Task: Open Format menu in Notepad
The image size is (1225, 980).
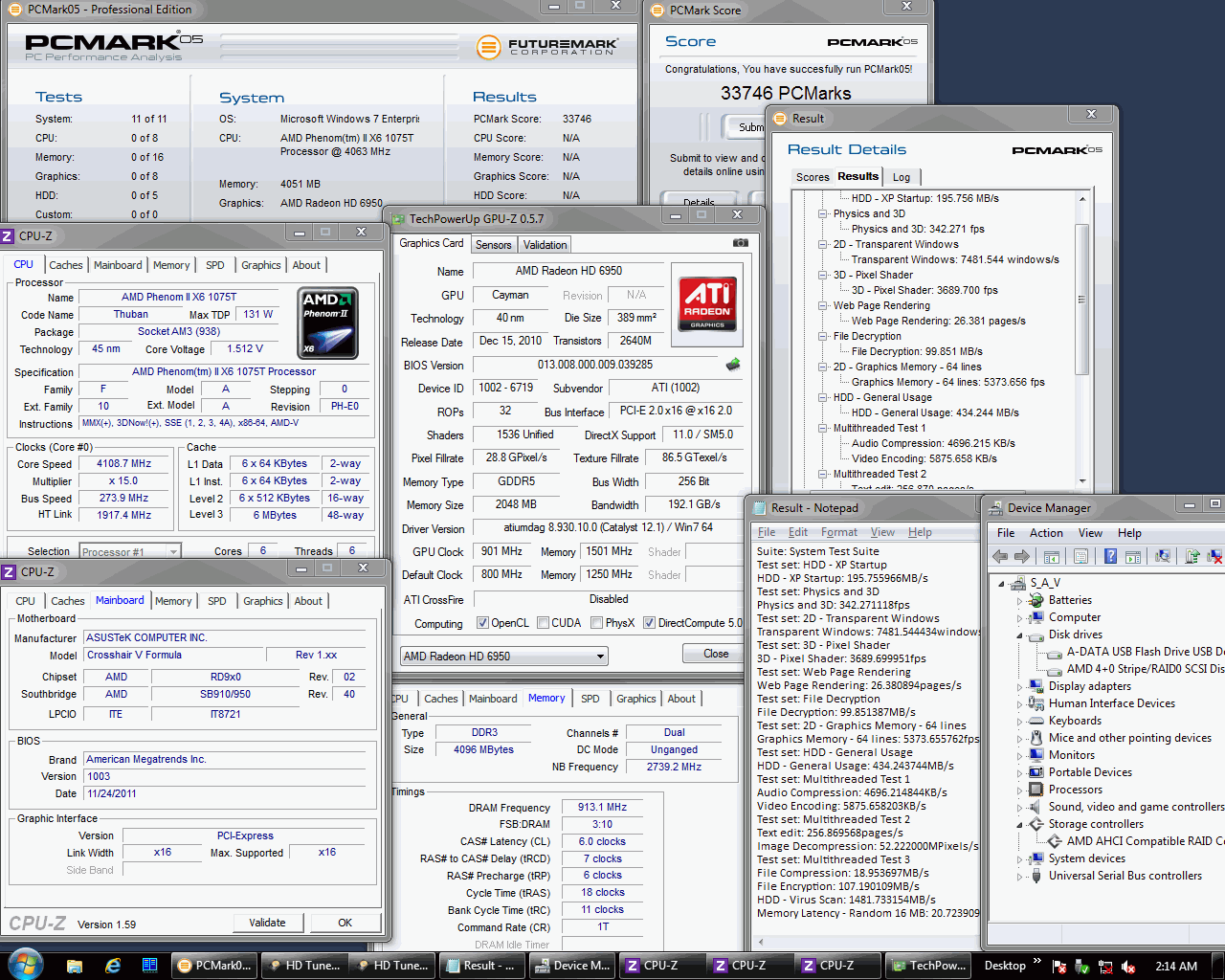Action: (x=839, y=532)
